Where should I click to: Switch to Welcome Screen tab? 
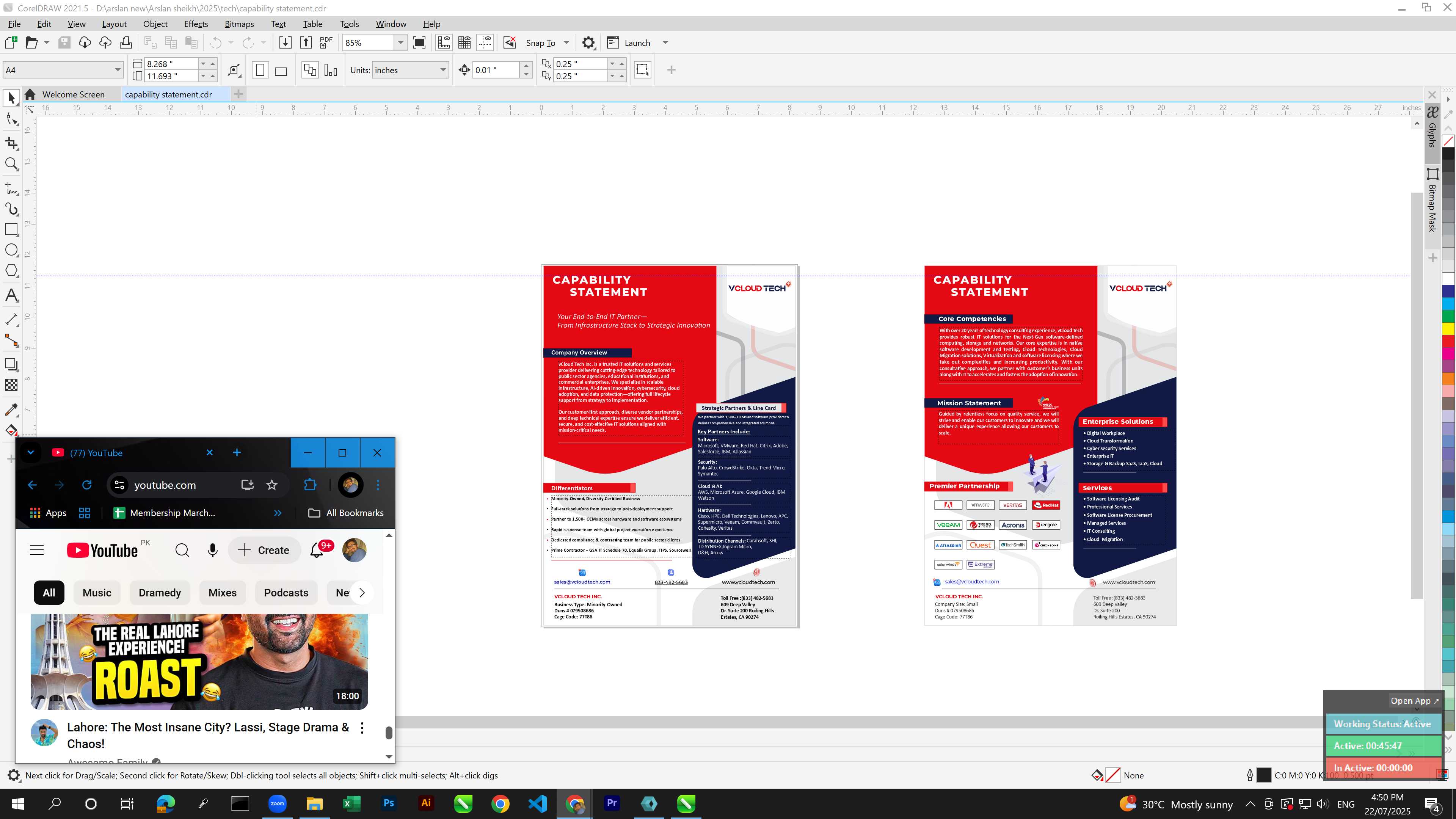73,94
